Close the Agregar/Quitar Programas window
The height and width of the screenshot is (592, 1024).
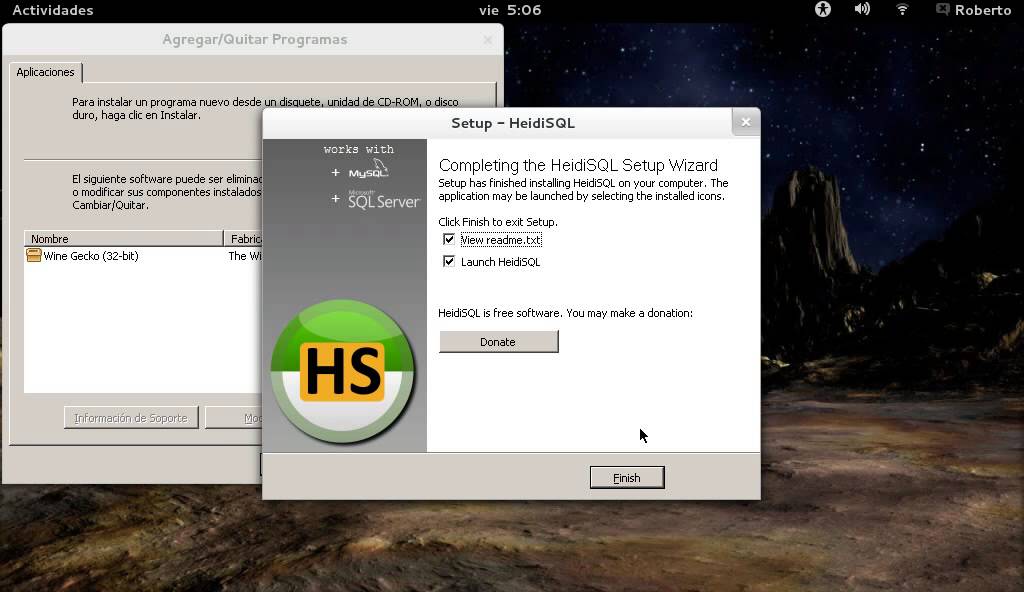487,40
